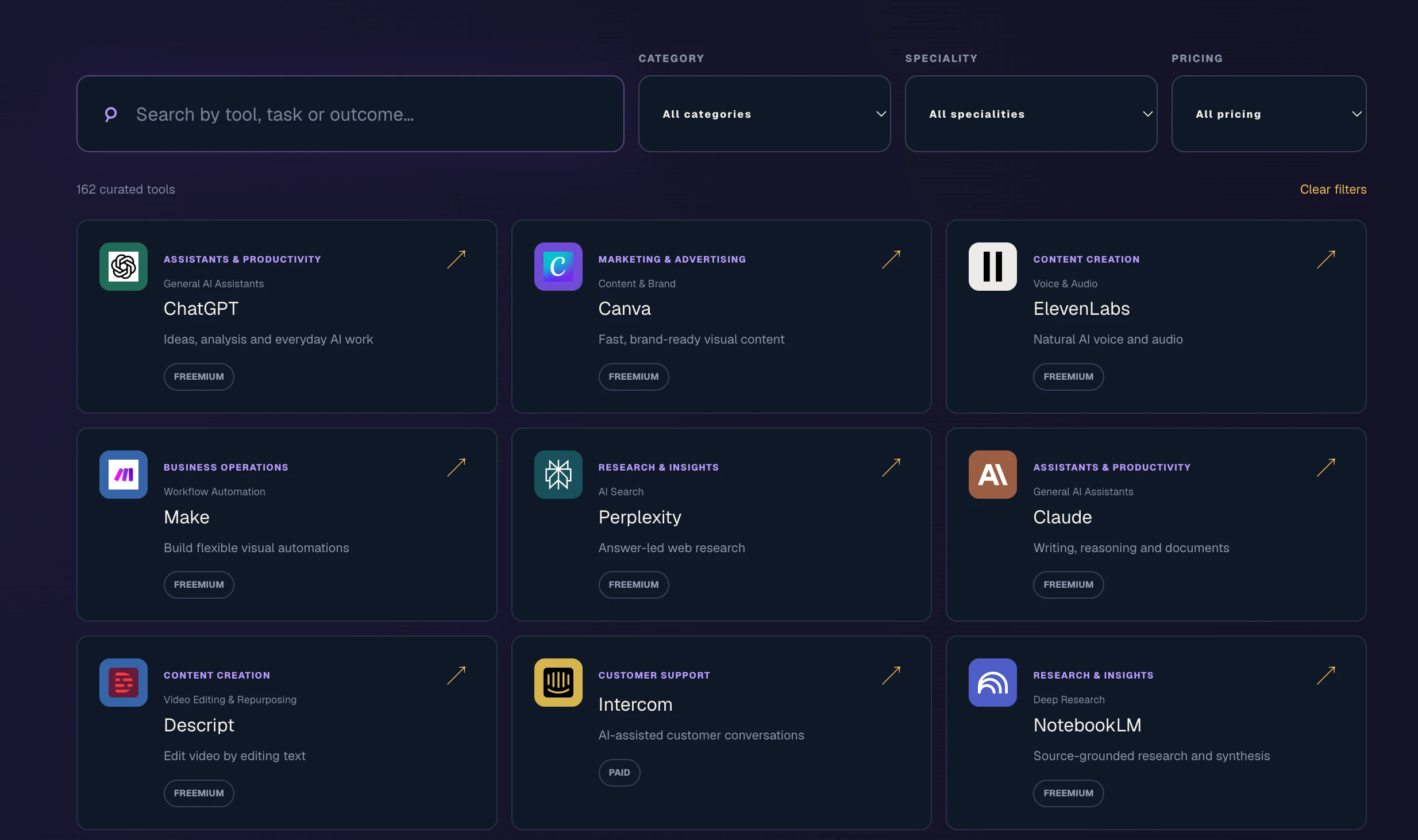Open the Intercom title
1418x840 pixels.
pyautogui.click(x=635, y=704)
